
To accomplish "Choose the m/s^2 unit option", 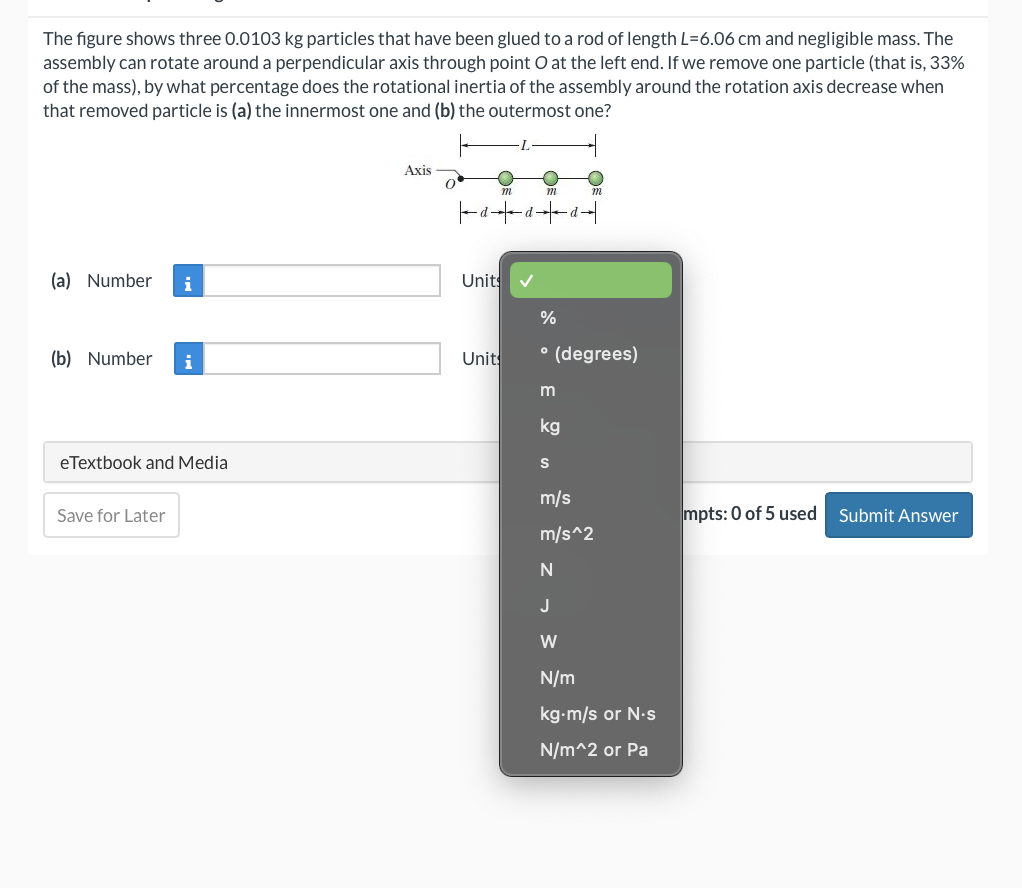I will (566, 534).
